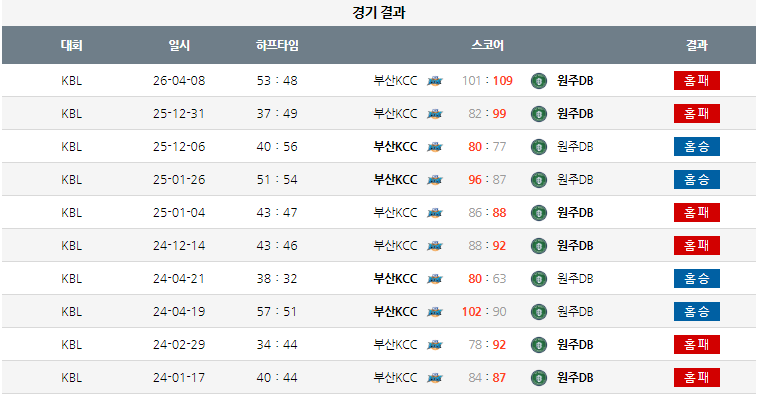Click the 홈패 badge for 24-02-29

tap(696, 345)
